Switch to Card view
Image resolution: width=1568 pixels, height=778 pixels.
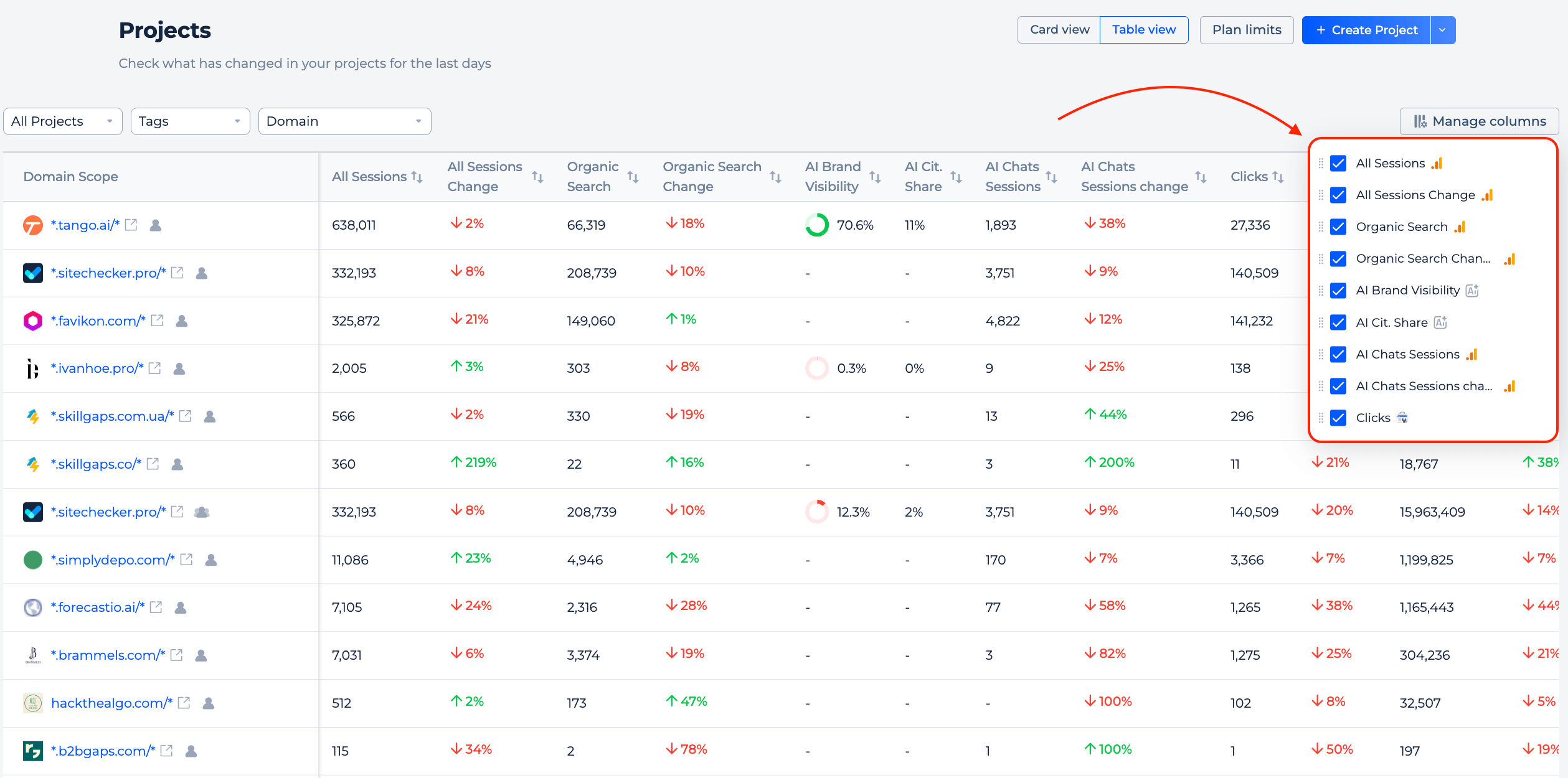pyautogui.click(x=1059, y=30)
